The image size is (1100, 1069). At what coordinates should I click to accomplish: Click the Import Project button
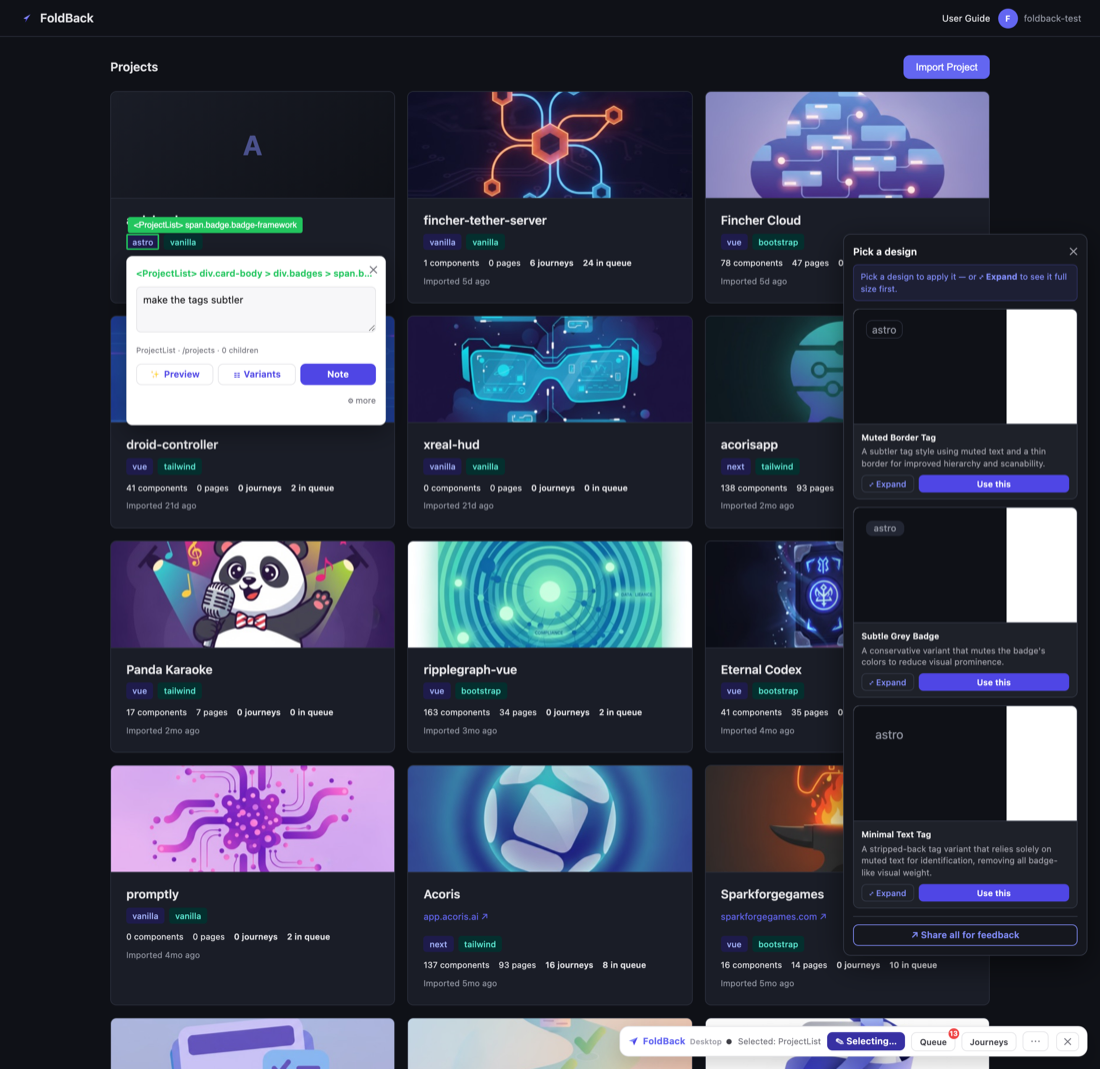946,67
